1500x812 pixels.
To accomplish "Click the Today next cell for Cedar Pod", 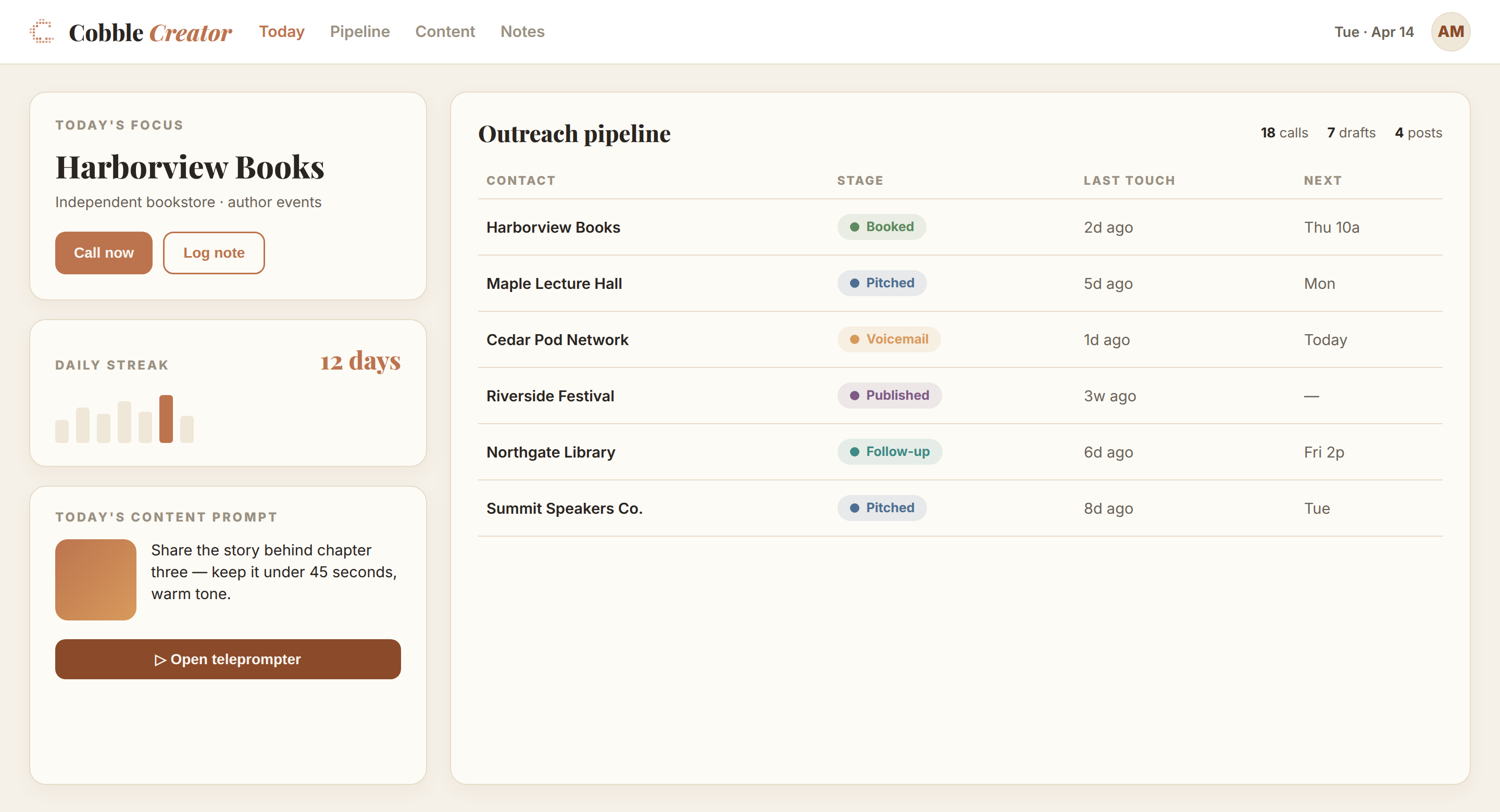I will (x=1326, y=339).
